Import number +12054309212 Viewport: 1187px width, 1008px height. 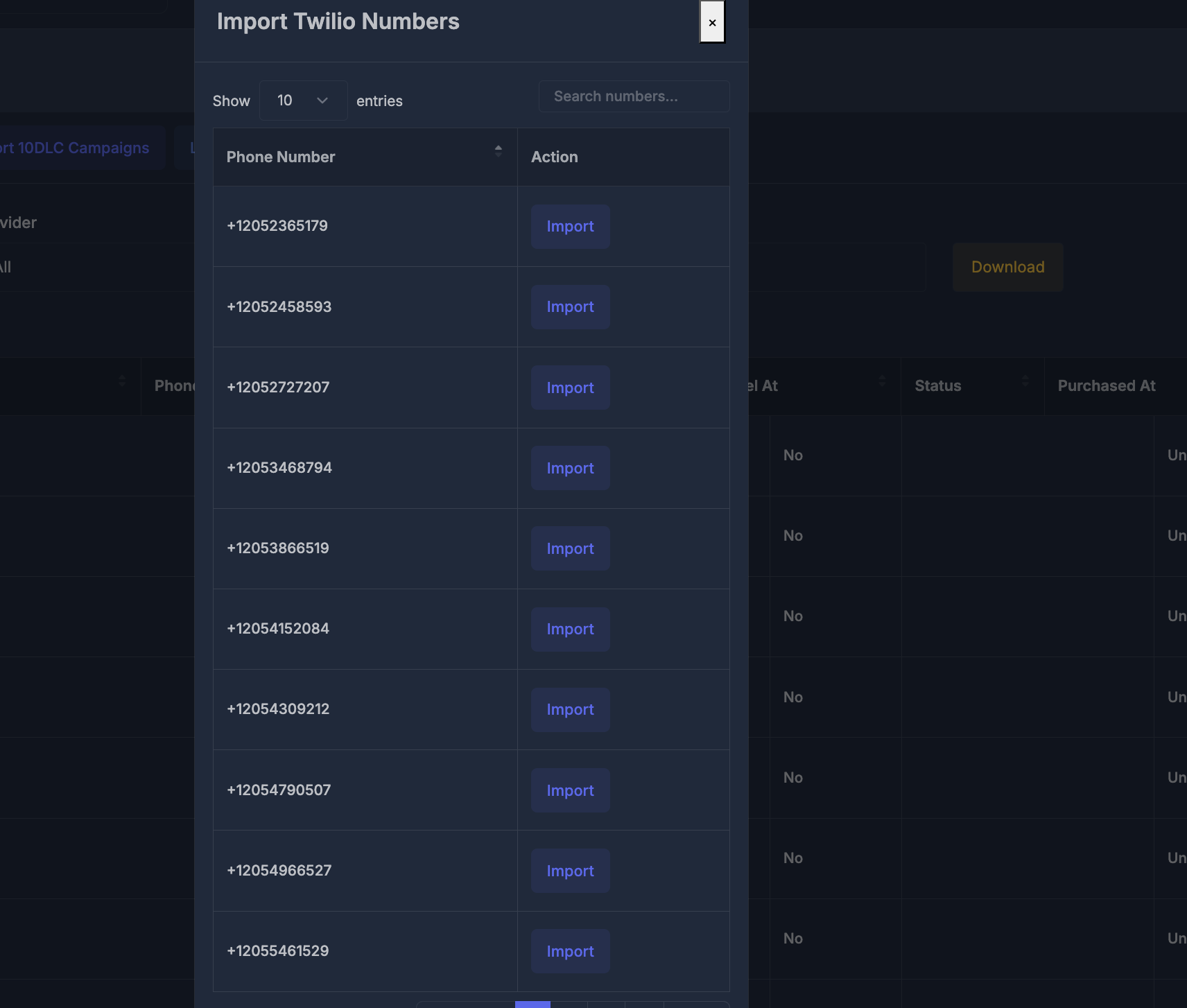pos(570,710)
